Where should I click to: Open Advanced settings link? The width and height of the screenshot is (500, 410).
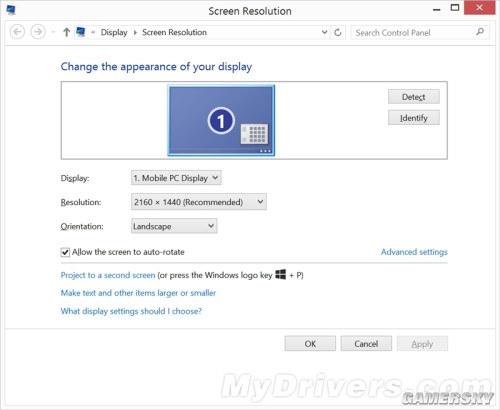tap(414, 252)
